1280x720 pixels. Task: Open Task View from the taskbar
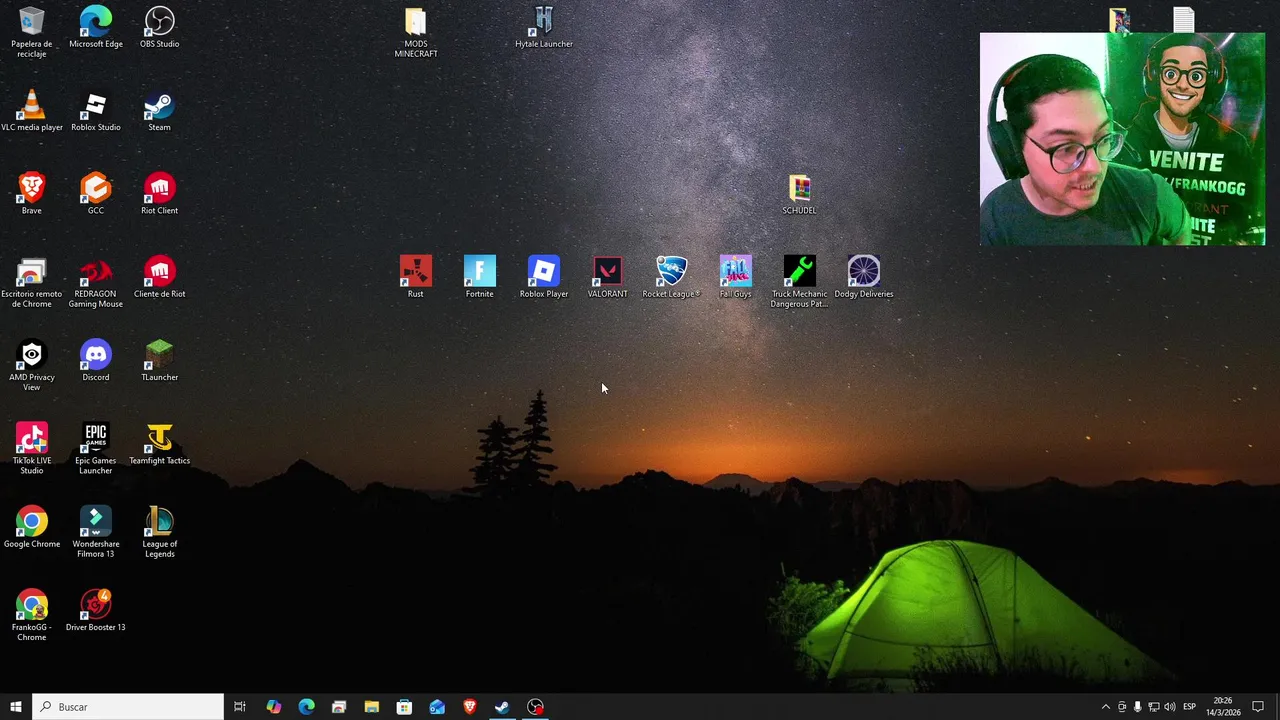click(x=240, y=707)
